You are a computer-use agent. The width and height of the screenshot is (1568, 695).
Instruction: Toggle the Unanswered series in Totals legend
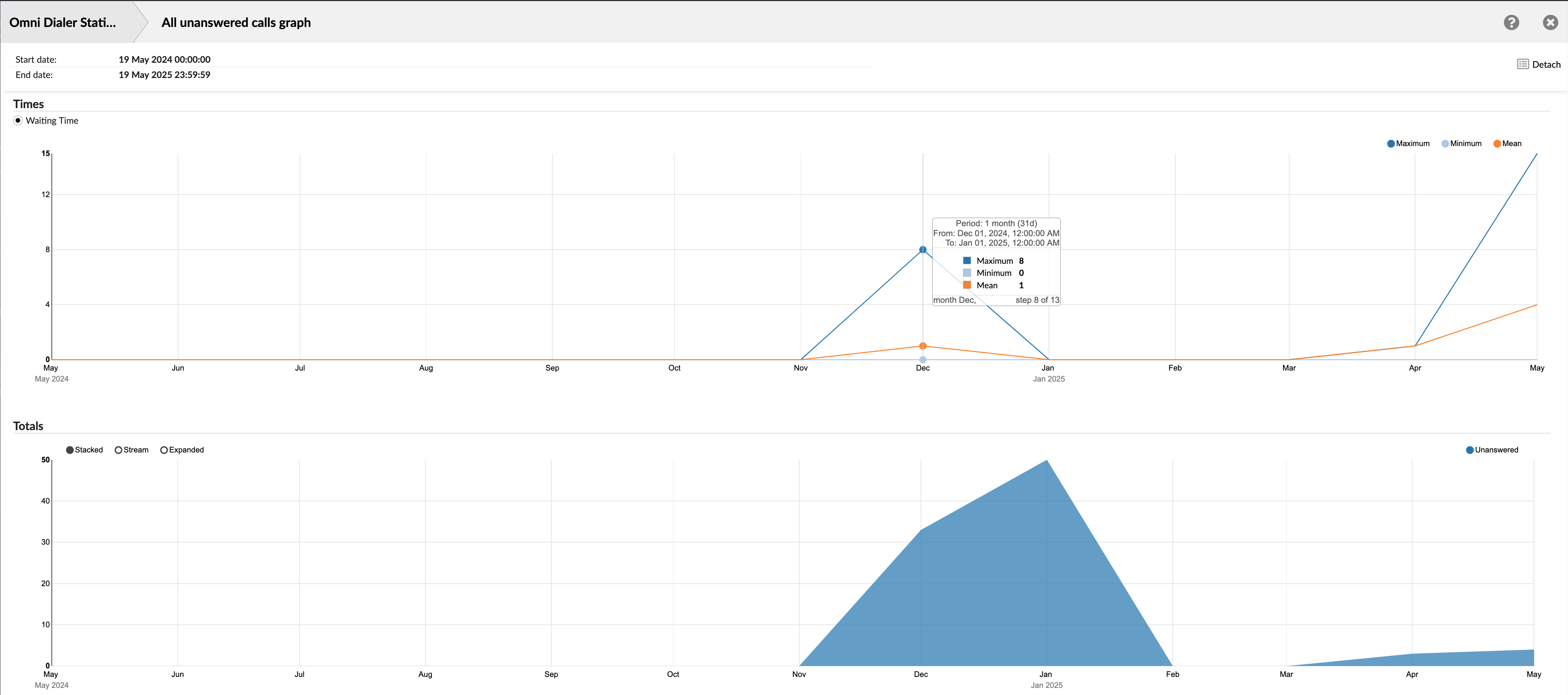click(1492, 450)
